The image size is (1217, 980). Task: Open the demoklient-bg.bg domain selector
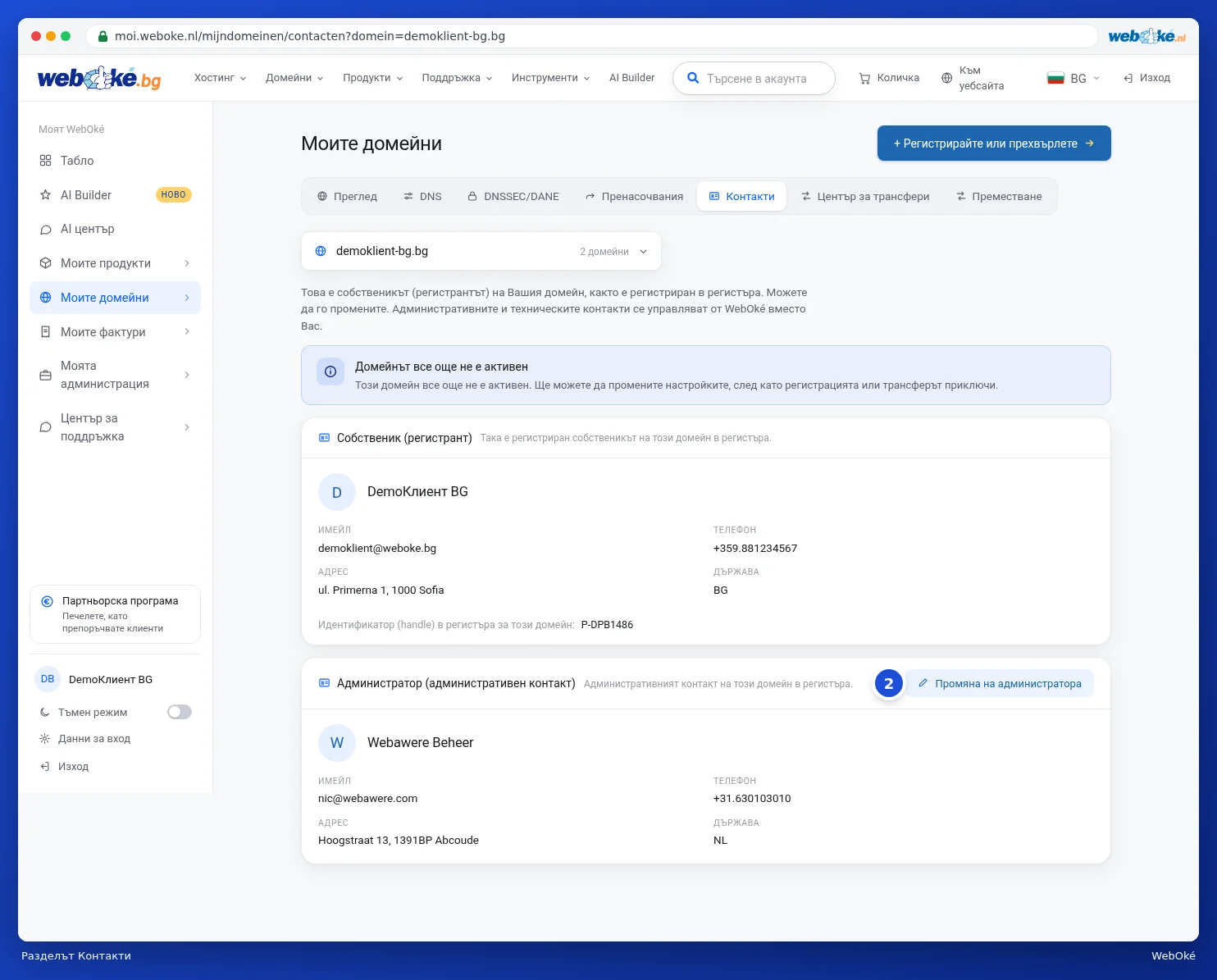481,251
